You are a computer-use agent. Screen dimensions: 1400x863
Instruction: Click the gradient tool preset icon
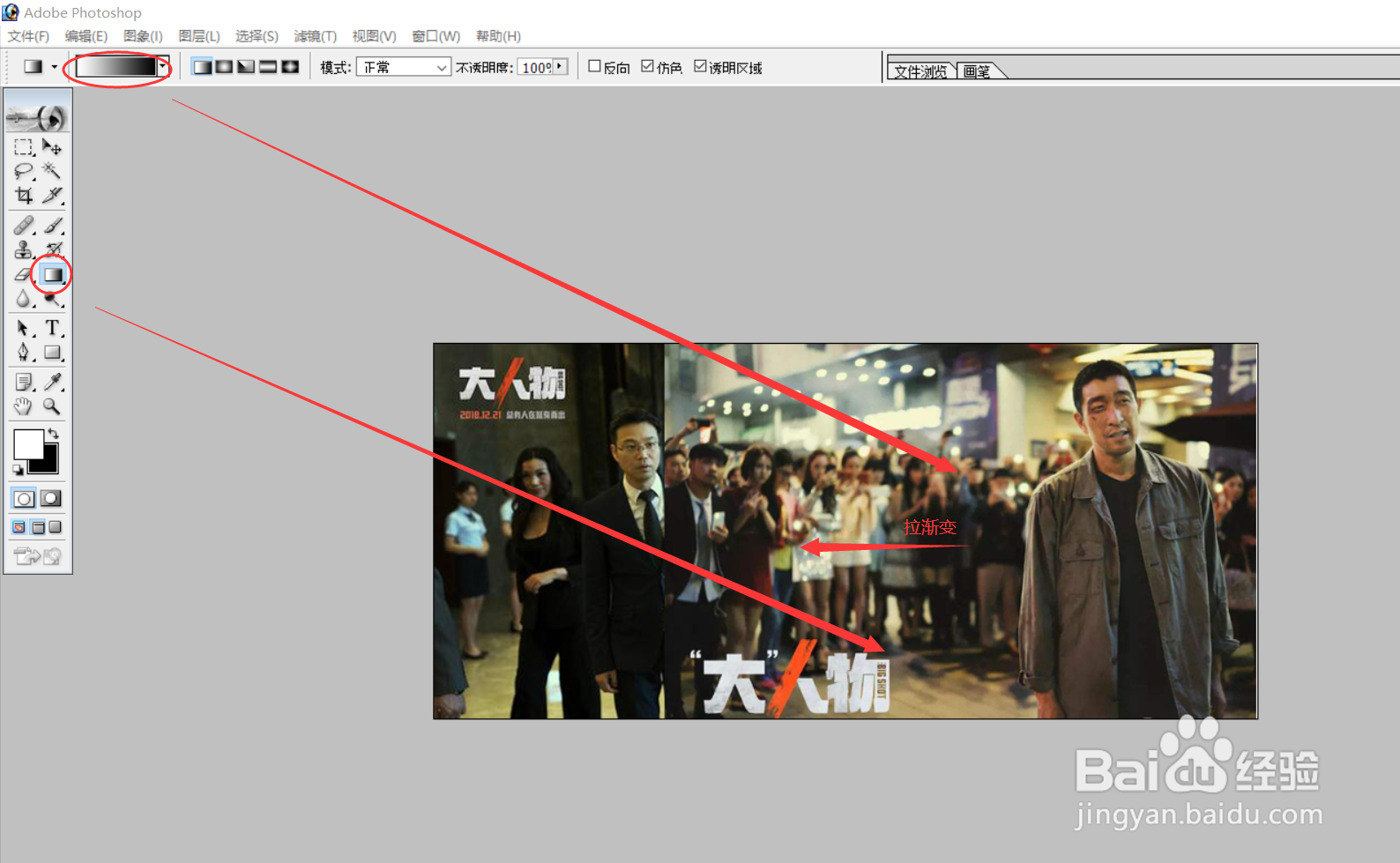click(x=33, y=67)
